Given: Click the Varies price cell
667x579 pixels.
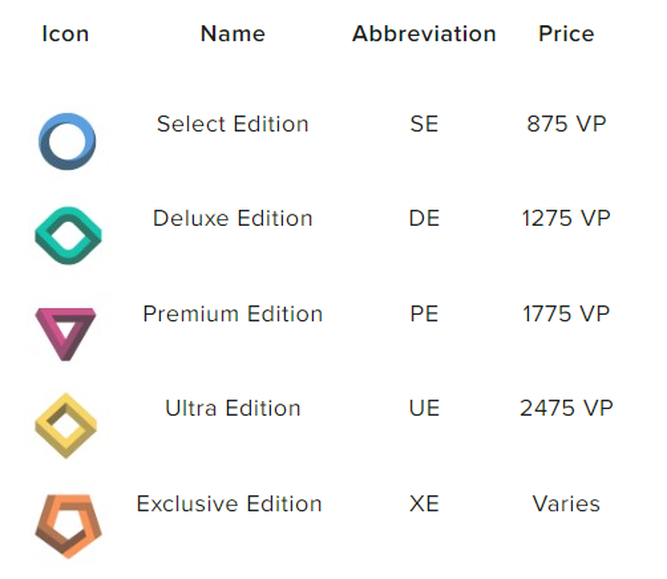Looking at the screenshot, I should (566, 504).
